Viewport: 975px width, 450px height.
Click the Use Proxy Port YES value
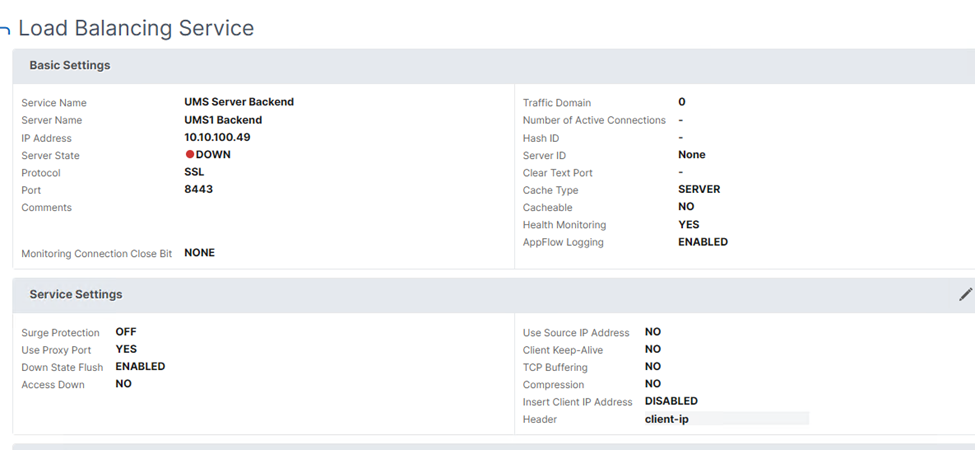pos(126,349)
